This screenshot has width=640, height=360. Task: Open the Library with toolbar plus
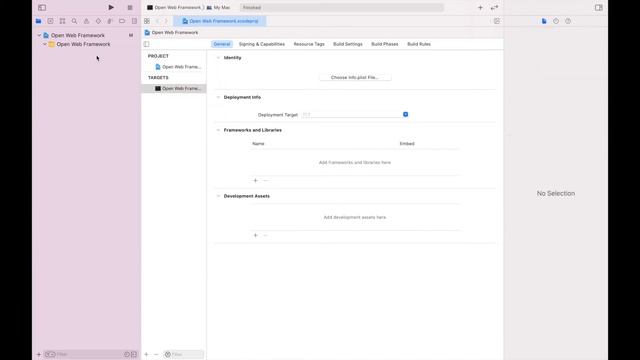point(480,7)
